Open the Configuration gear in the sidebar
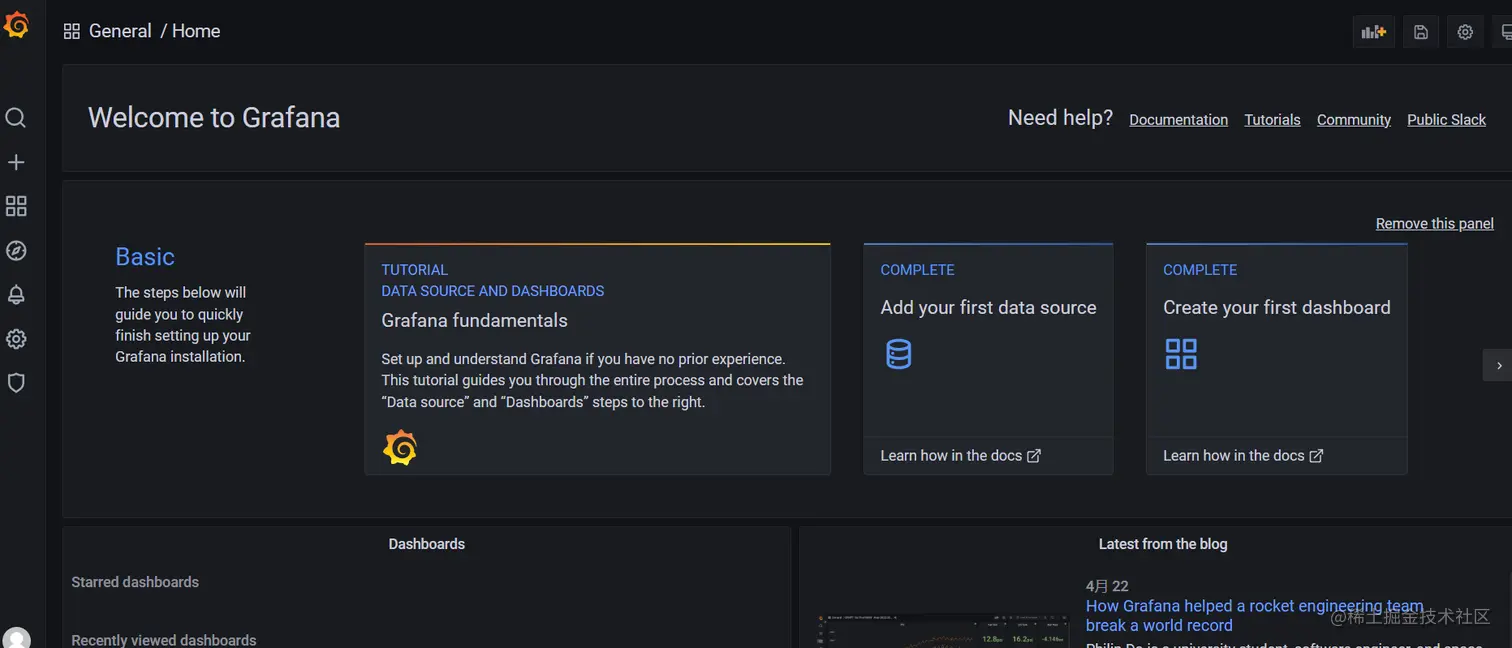Viewport: 1512px width, 648px height. point(16,339)
